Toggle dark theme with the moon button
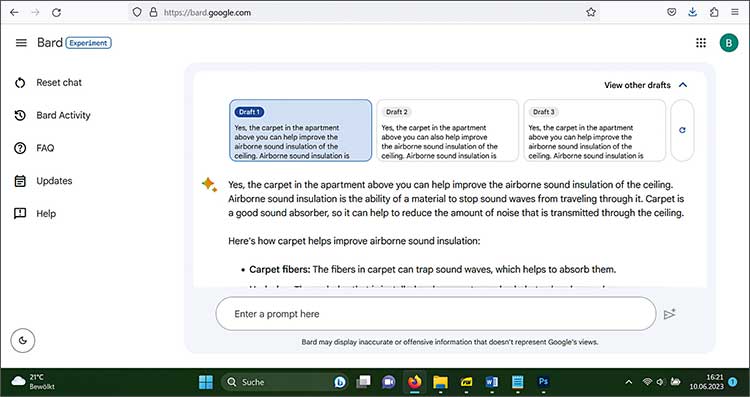Viewport: 750px width, 397px height. [23, 341]
